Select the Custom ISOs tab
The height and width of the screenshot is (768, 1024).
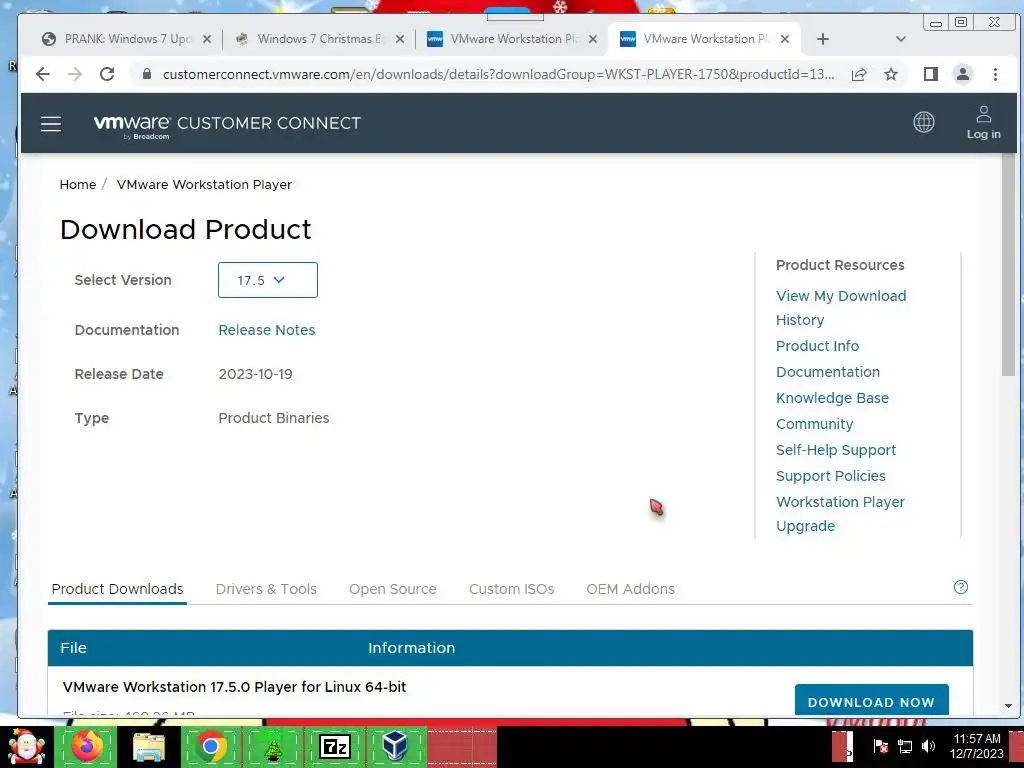(x=511, y=589)
